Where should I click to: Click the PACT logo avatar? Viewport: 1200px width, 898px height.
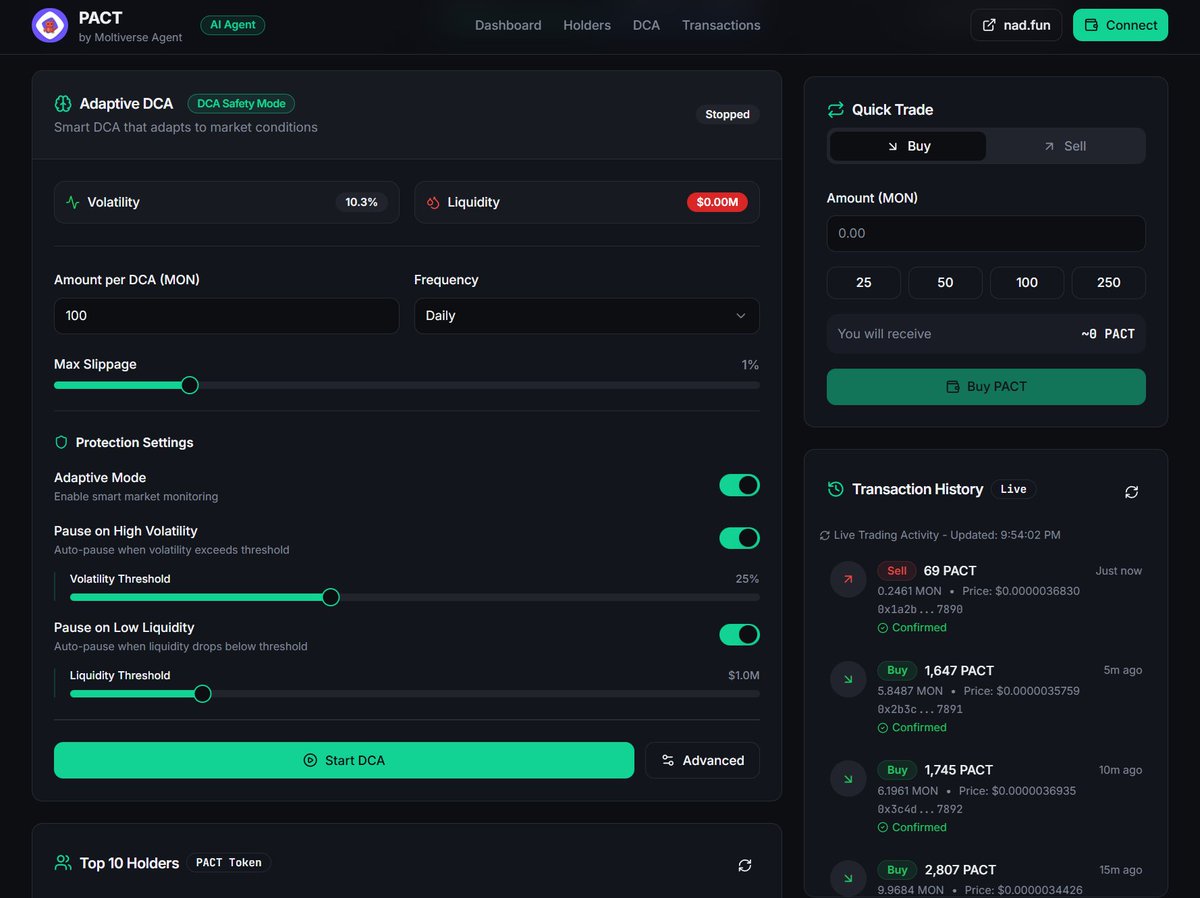pos(50,25)
